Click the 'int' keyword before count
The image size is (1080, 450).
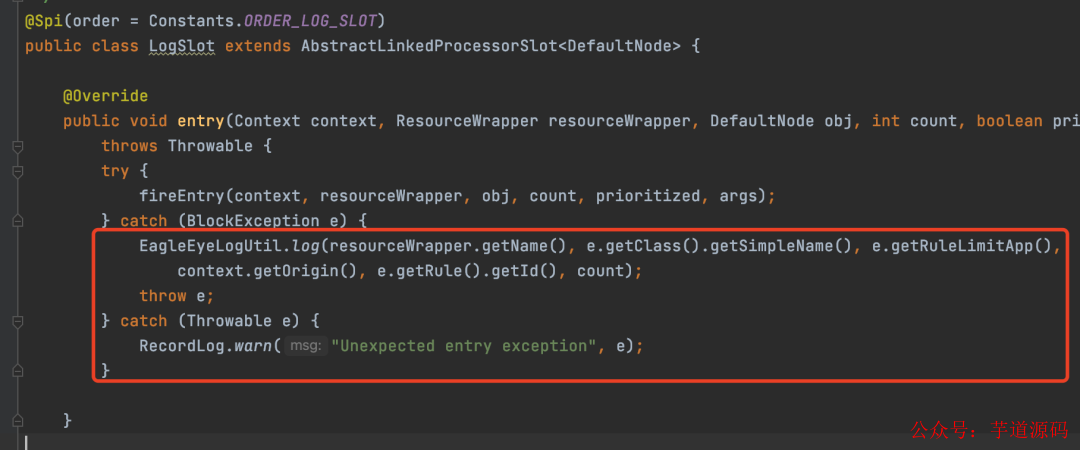pos(885,121)
